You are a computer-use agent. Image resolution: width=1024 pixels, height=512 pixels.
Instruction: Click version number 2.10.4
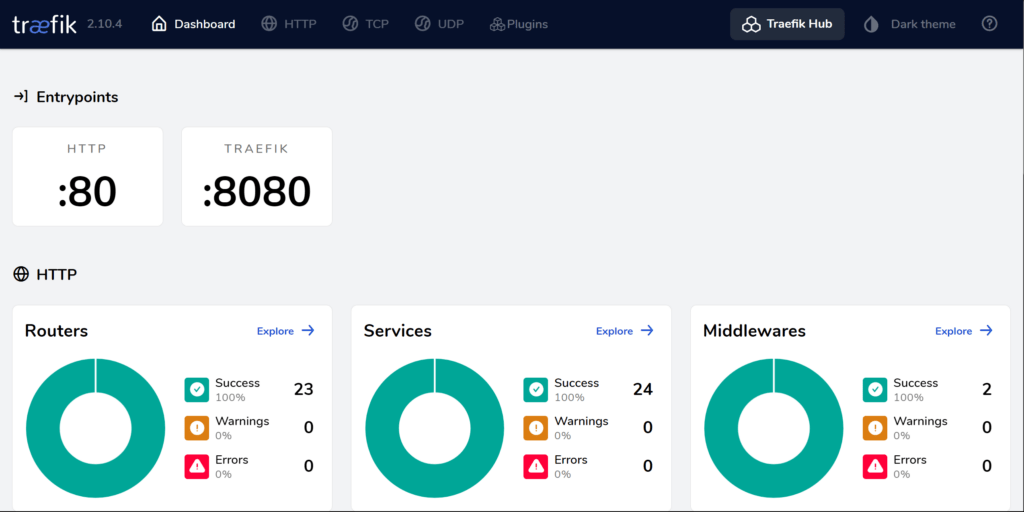pos(104,24)
